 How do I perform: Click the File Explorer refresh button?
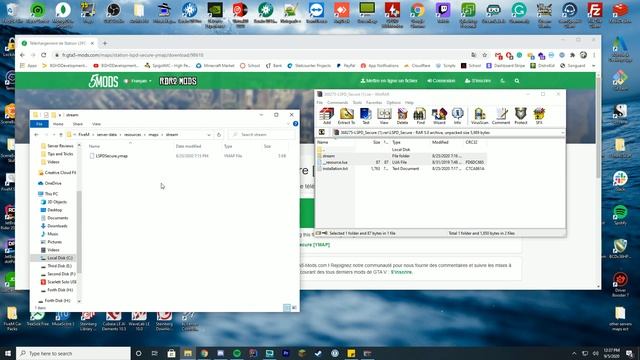[x=219, y=135]
